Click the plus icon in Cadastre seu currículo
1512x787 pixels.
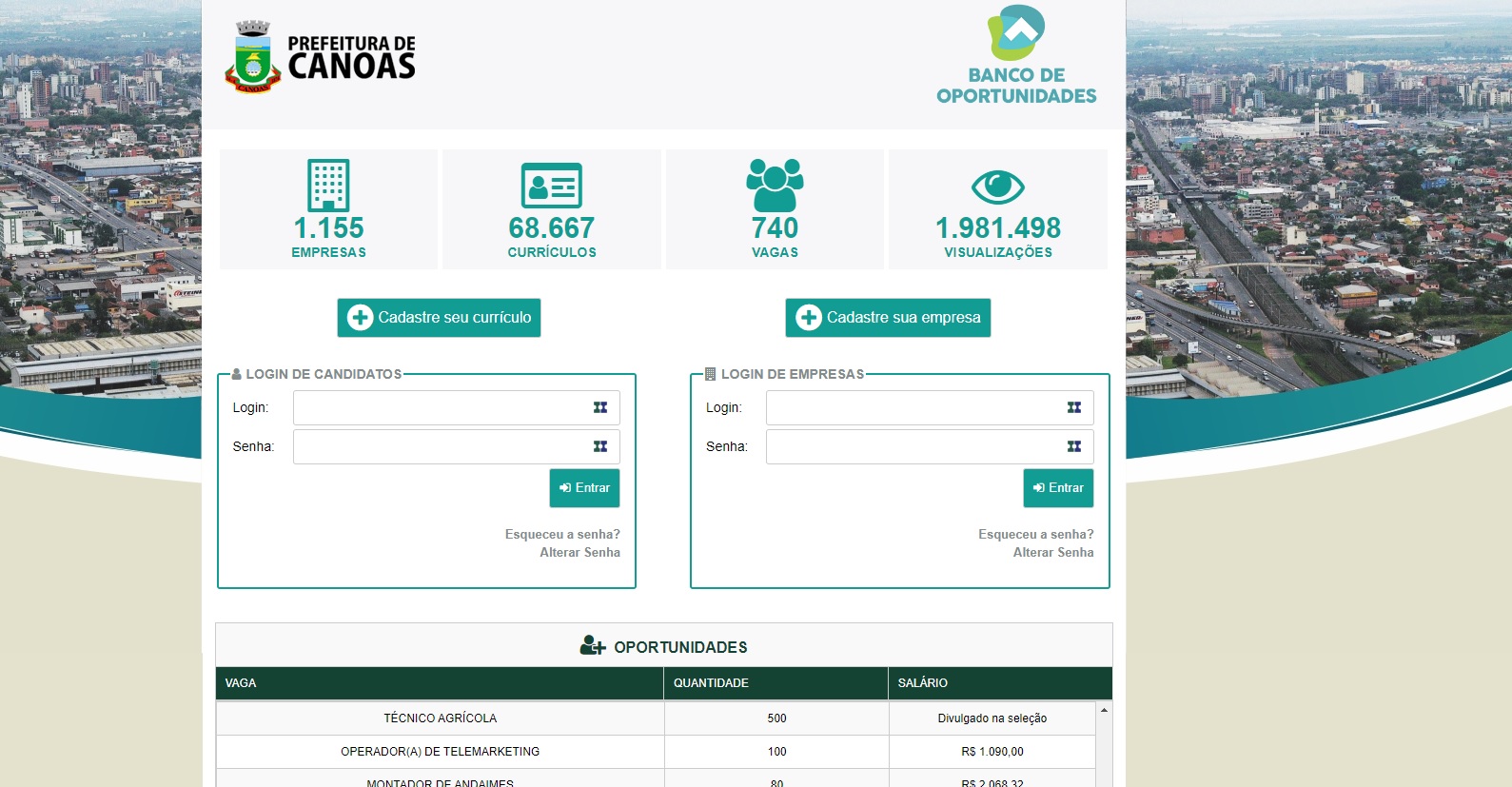click(x=360, y=318)
